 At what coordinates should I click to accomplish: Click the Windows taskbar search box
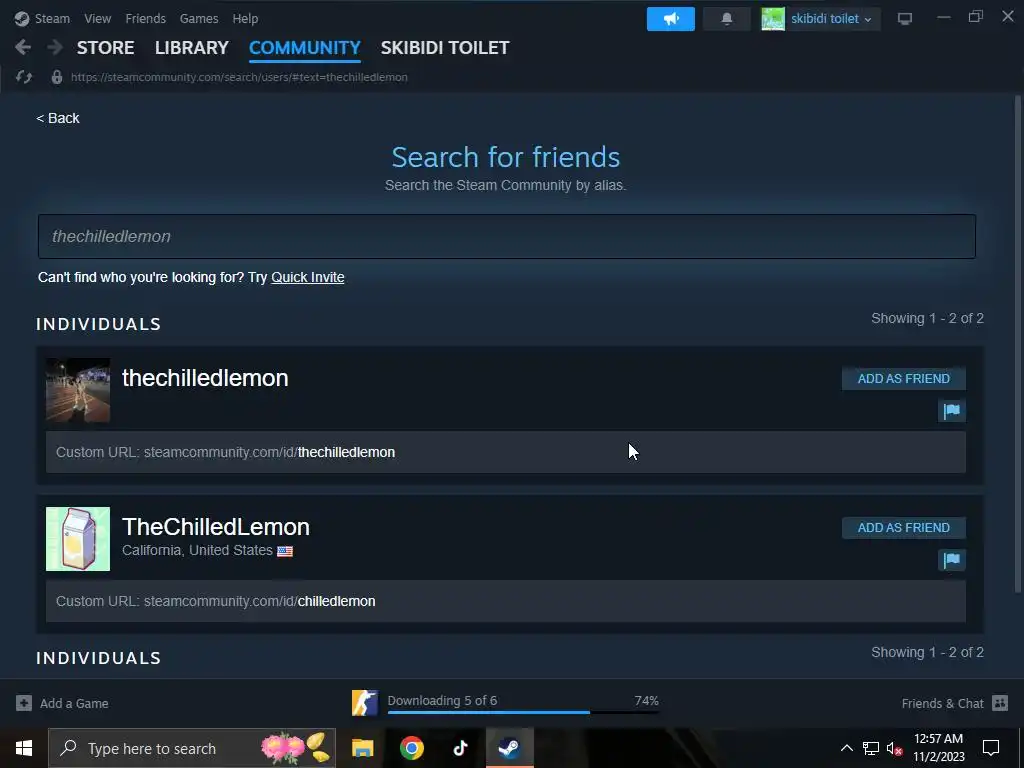192,748
